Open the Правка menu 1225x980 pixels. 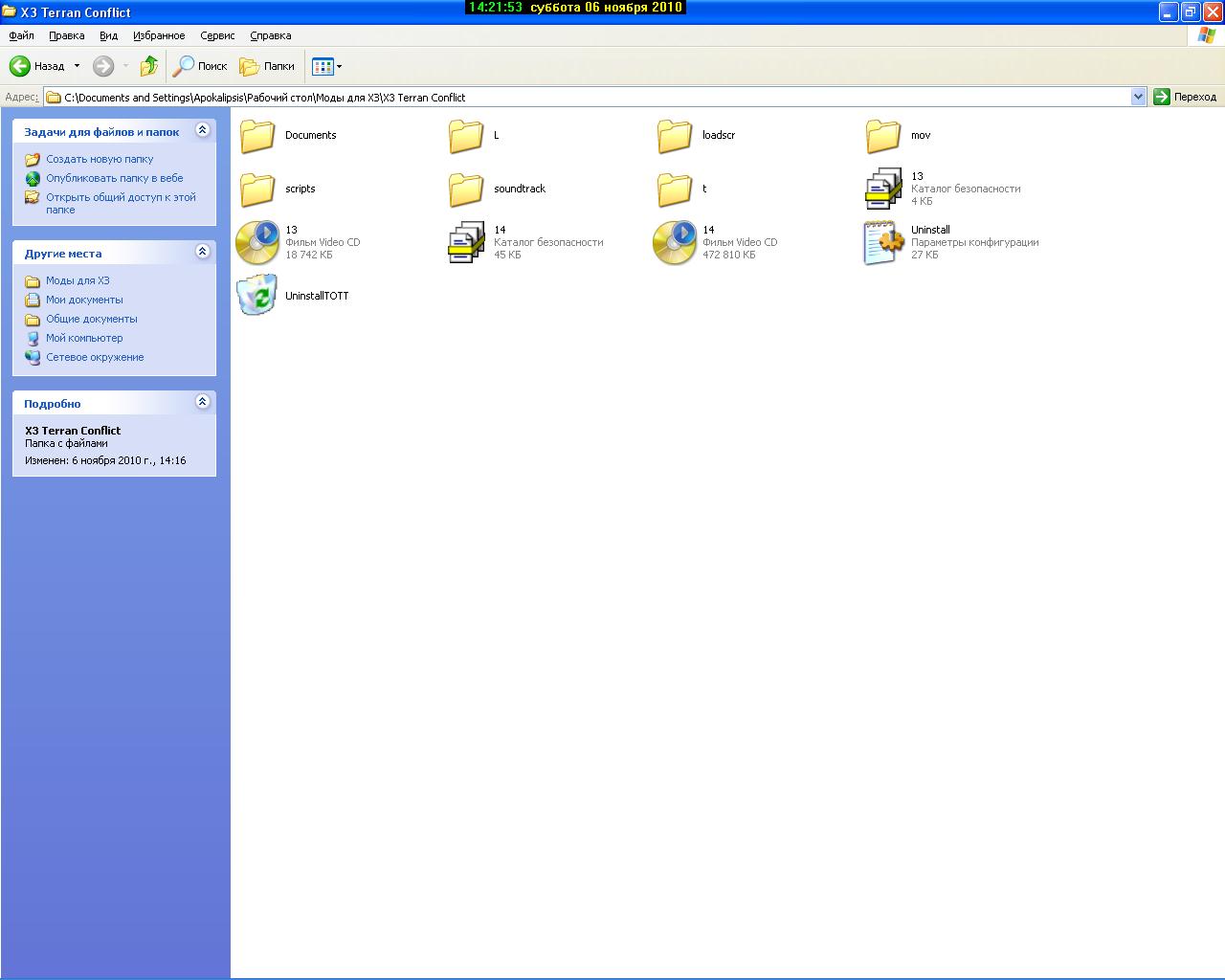(x=66, y=35)
